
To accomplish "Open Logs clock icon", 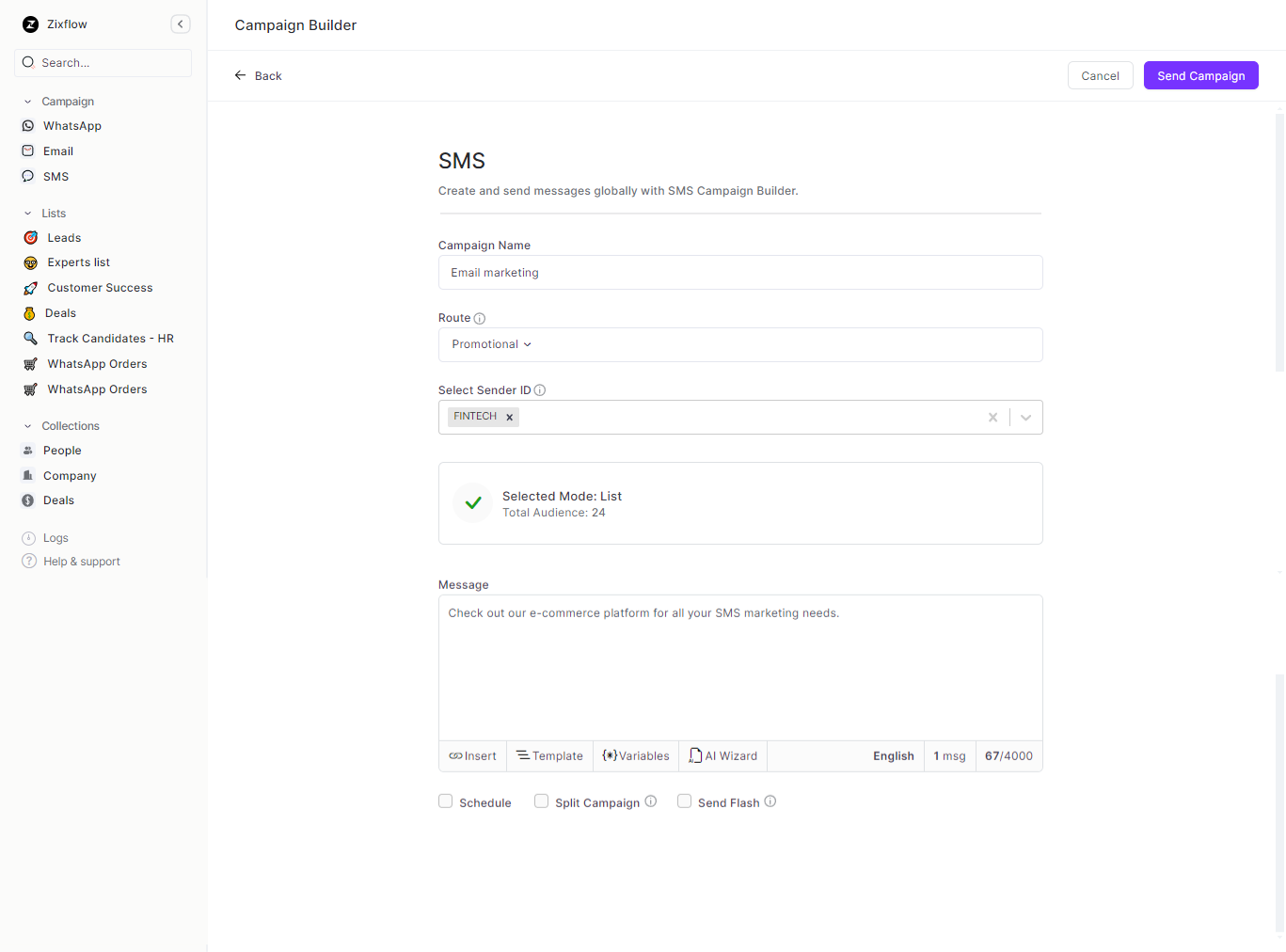I will tap(28, 538).
